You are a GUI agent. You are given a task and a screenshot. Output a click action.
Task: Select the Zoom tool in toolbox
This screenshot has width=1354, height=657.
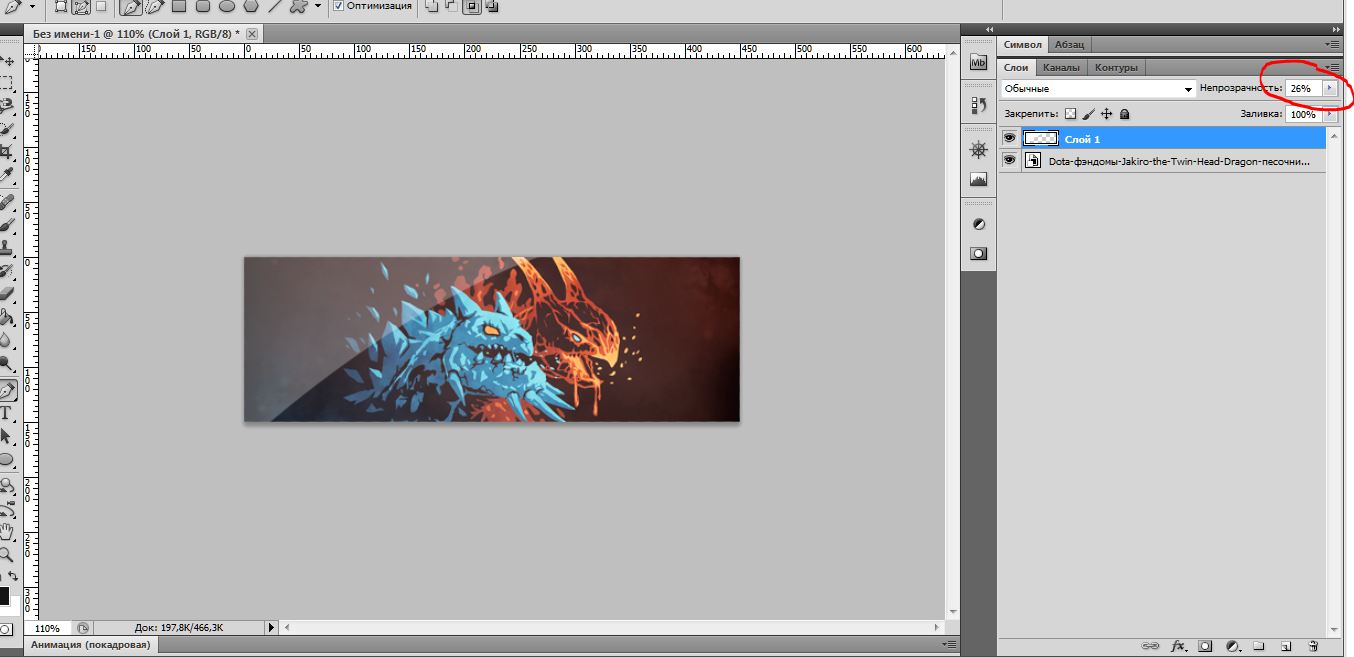pos(7,553)
